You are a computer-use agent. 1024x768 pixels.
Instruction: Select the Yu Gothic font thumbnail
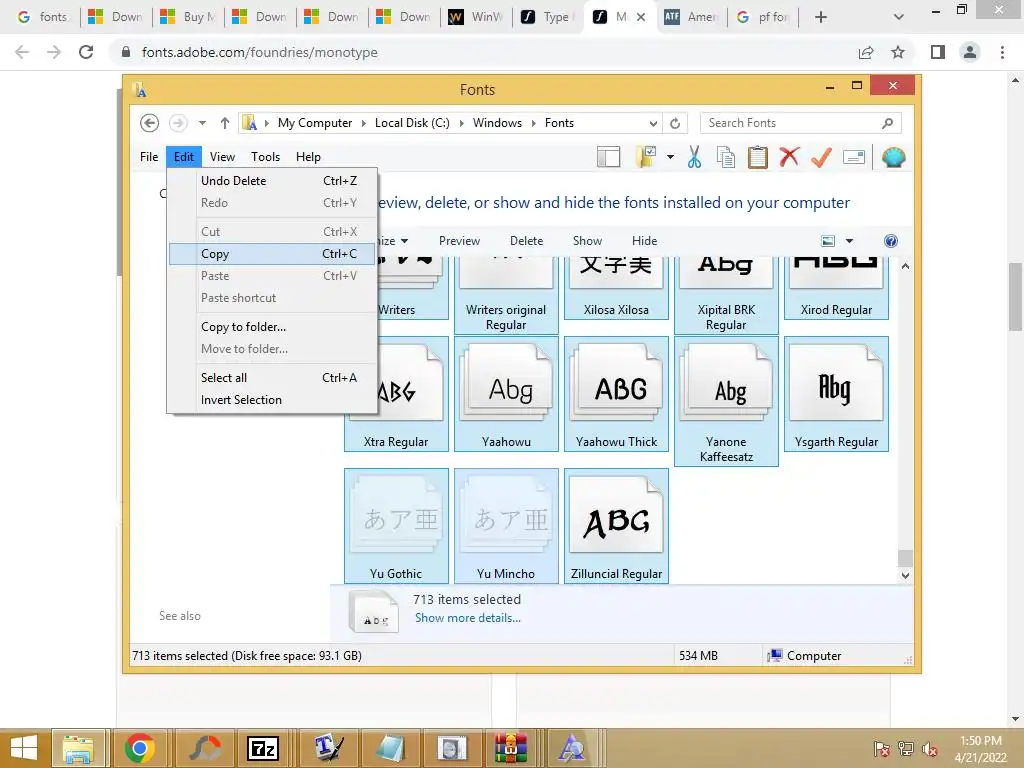point(396,526)
